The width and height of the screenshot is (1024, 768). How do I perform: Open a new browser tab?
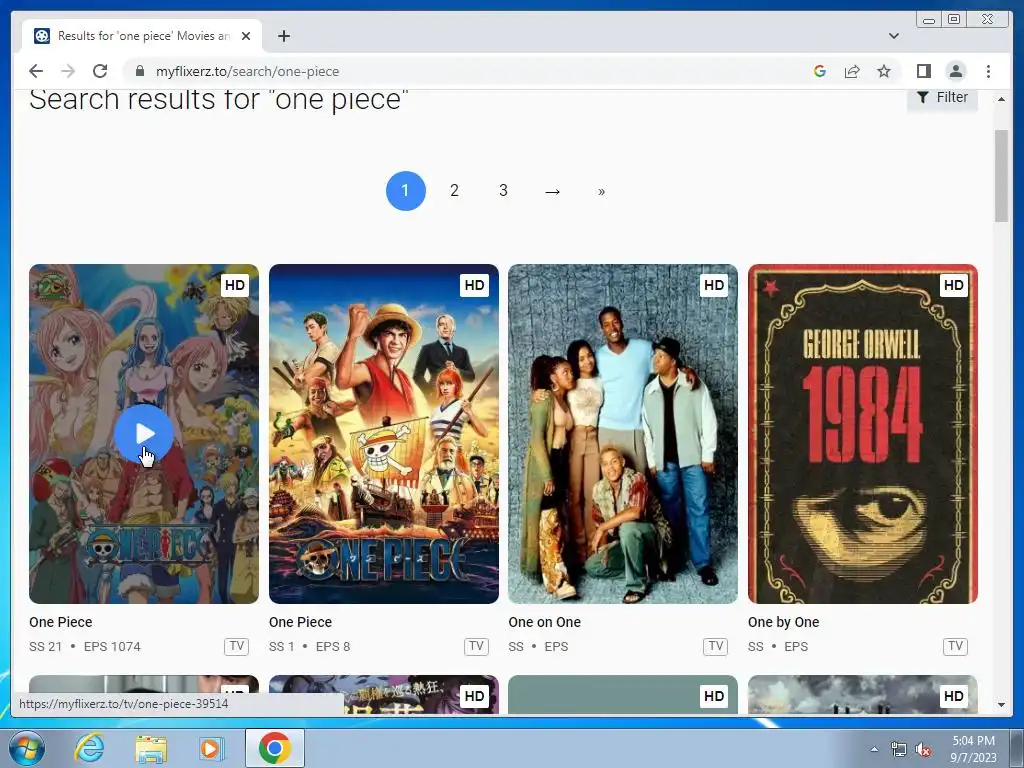click(x=283, y=36)
